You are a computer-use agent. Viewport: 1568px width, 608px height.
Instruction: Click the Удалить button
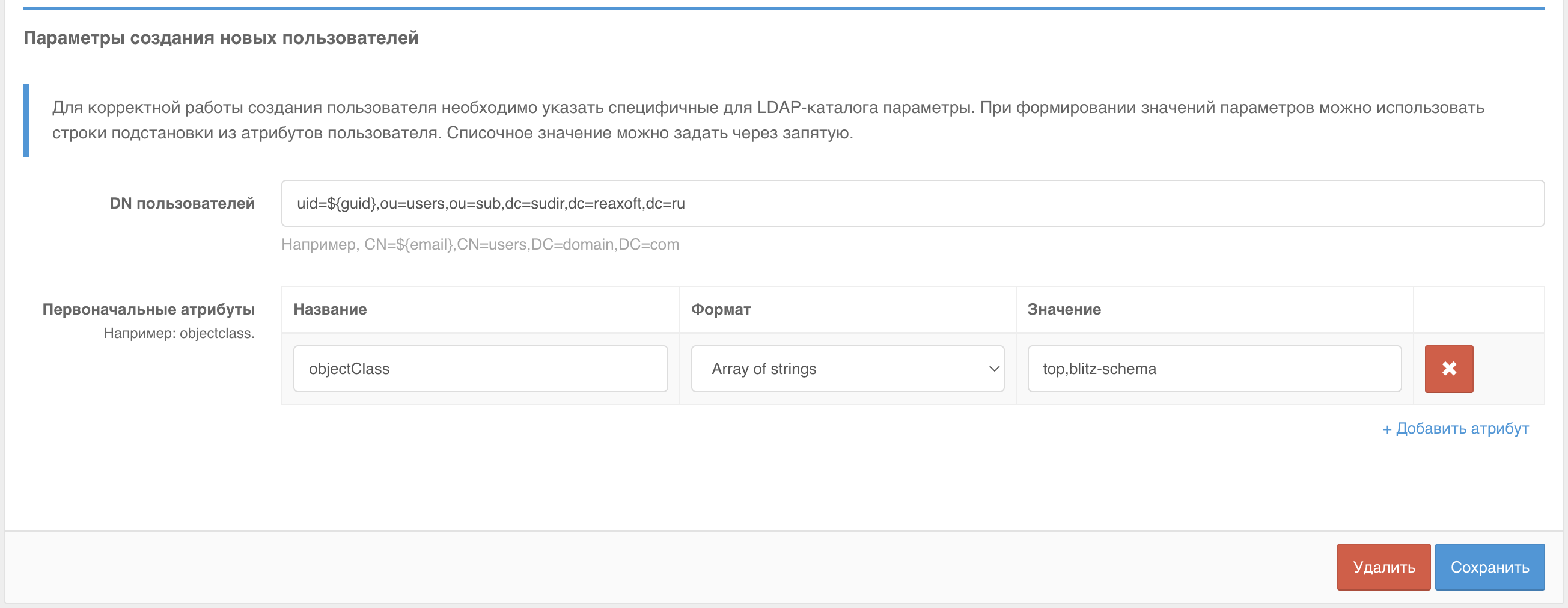click(x=1383, y=567)
